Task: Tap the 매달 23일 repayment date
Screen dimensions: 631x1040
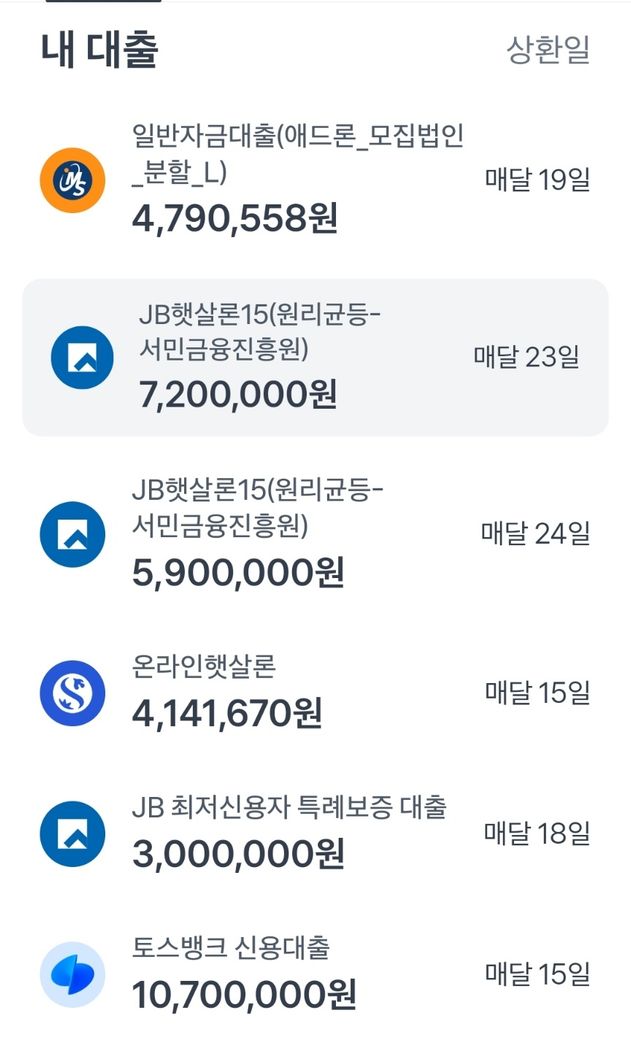Action: click(526, 357)
